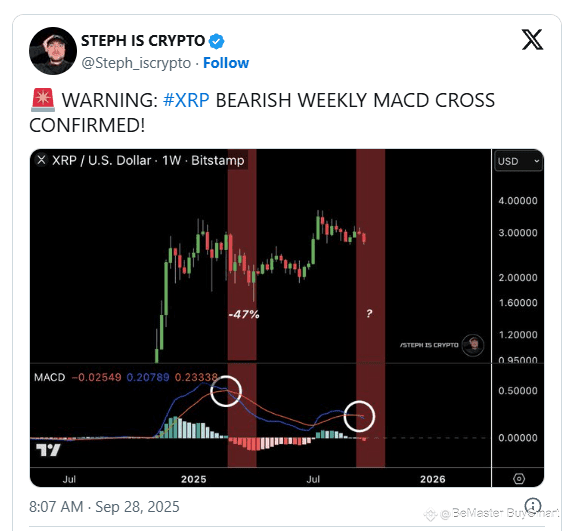This screenshot has width=567, height=531.
Task: Select the 2026 label on time axis
Action: click(432, 479)
